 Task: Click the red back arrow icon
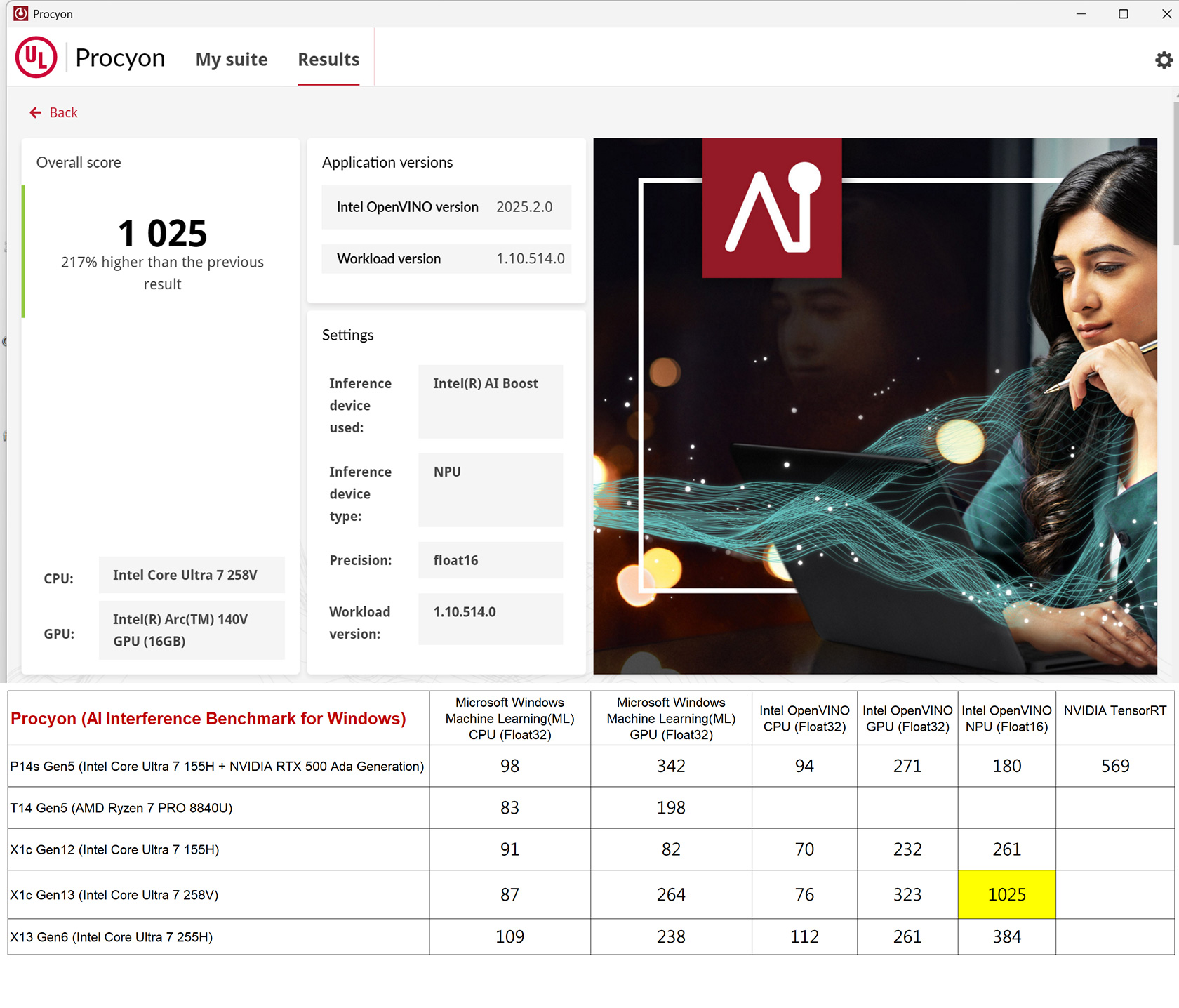tap(35, 112)
